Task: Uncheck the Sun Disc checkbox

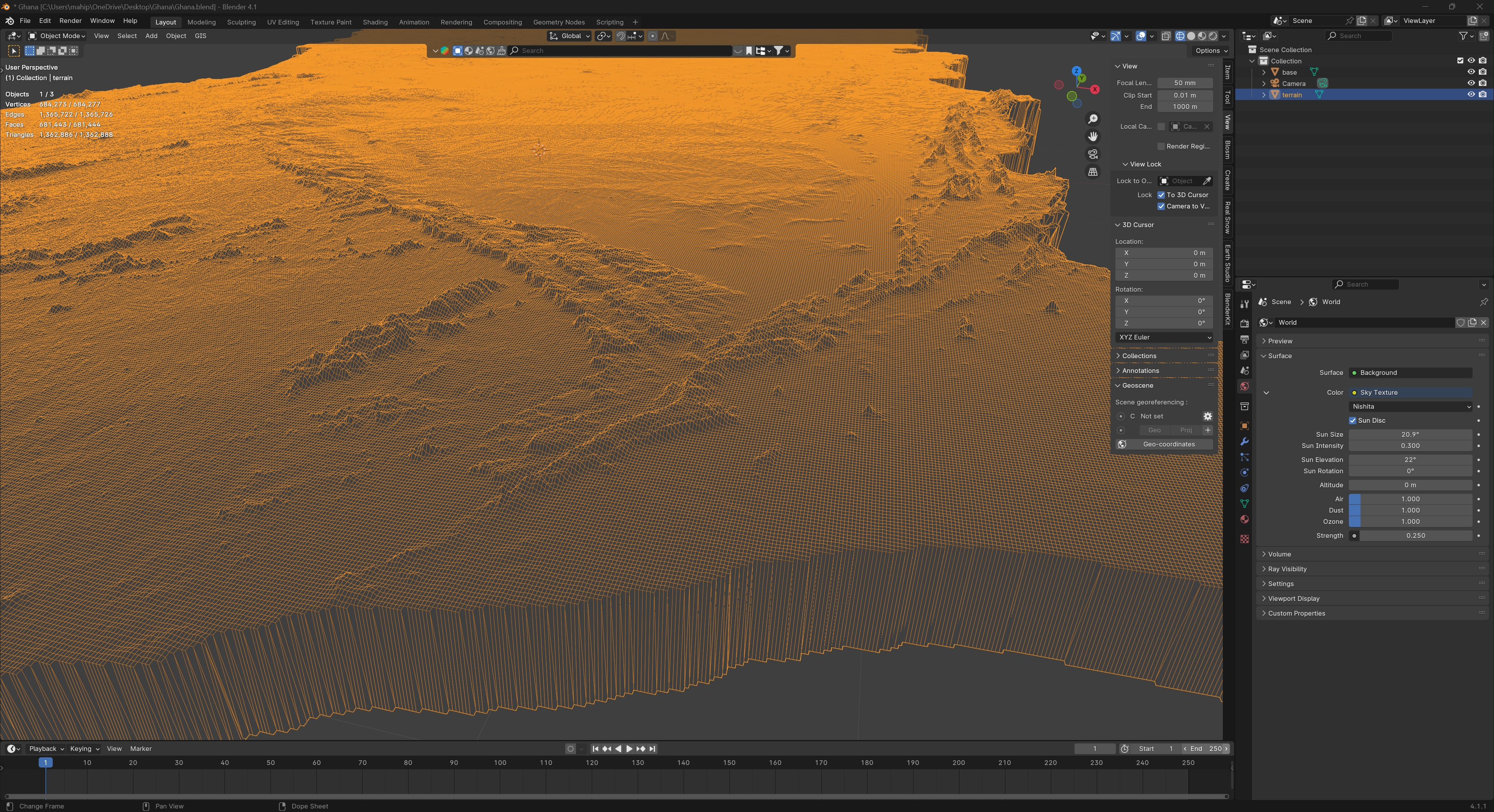Action: pyautogui.click(x=1352, y=421)
